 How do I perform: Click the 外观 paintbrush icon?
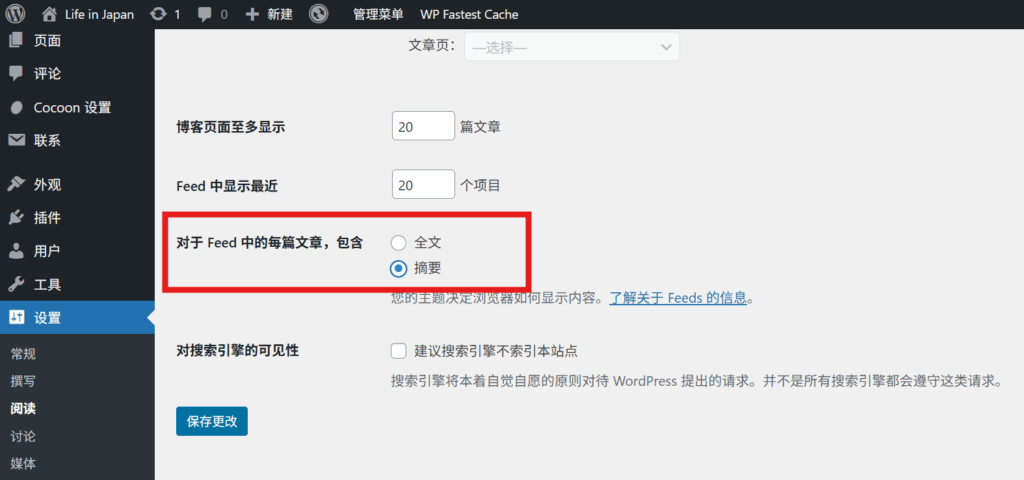(16, 184)
